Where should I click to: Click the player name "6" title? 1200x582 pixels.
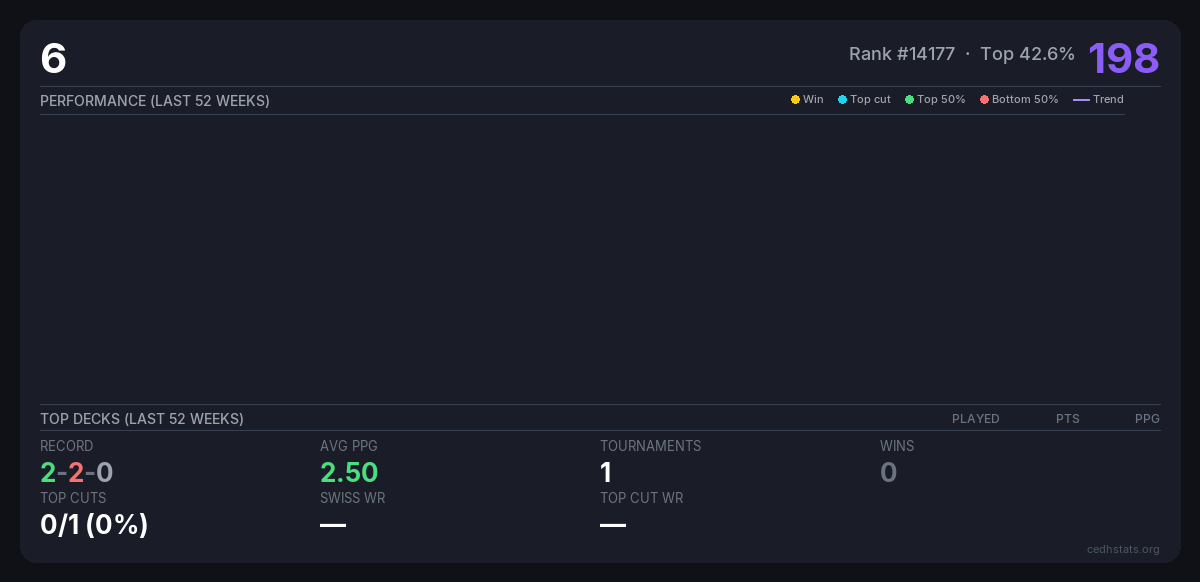pos(53,59)
